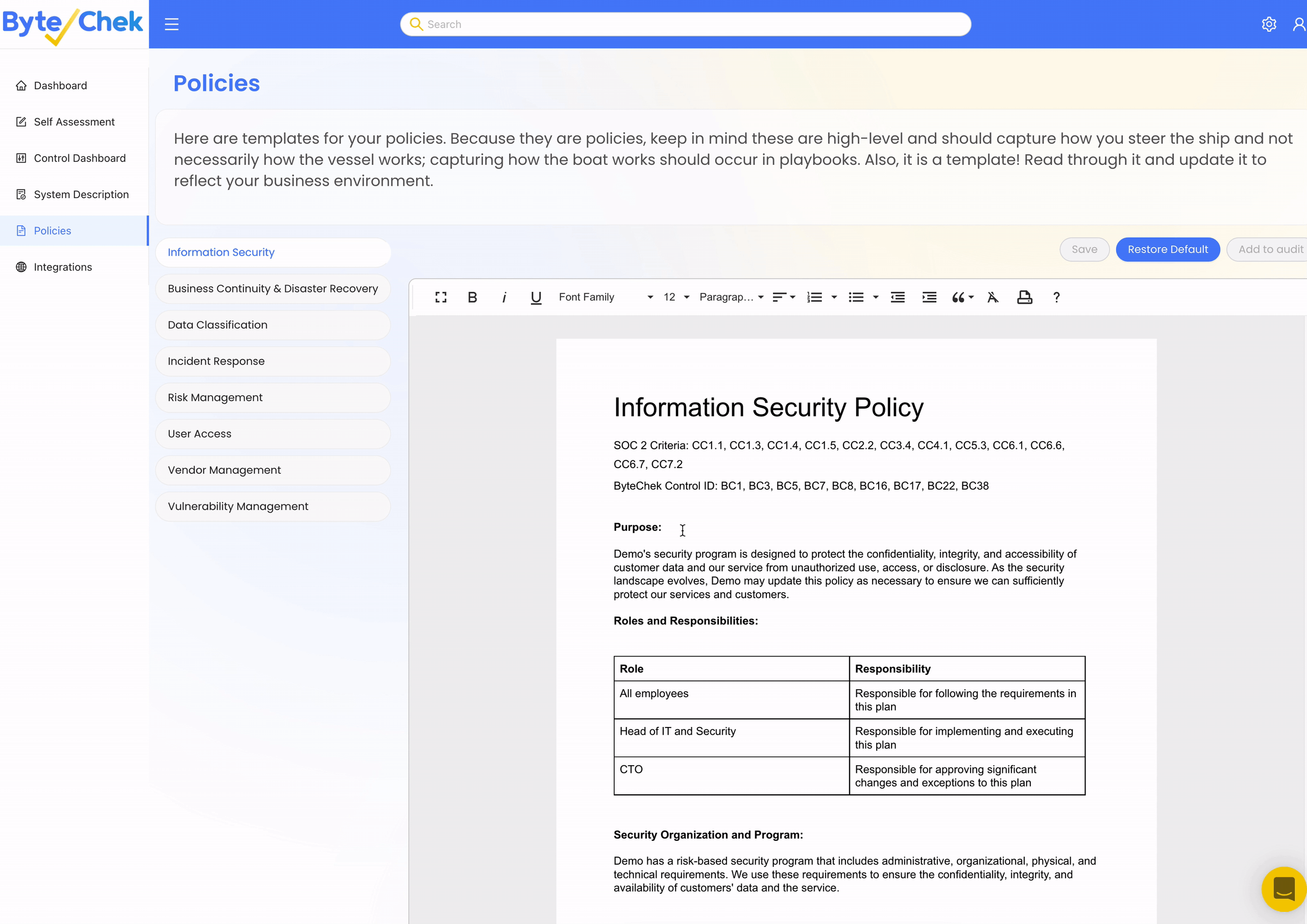Click Restore Default button
Screen dimensions: 1307x924
[x=1168, y=249]
